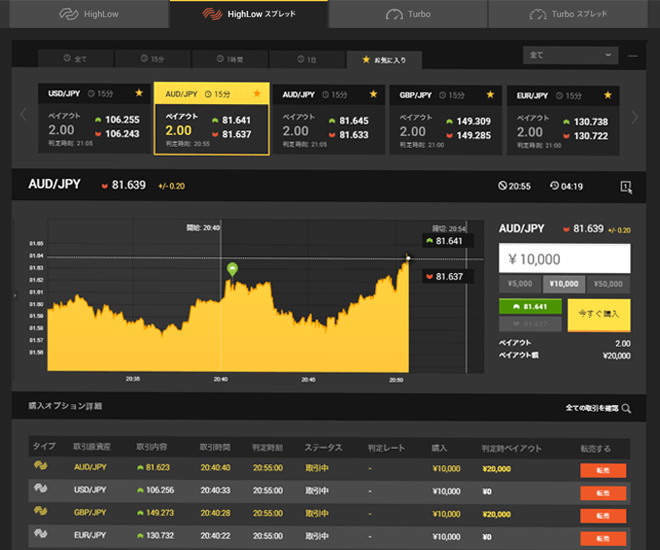
Task: Click the ステータス column header
Action: 323,447
